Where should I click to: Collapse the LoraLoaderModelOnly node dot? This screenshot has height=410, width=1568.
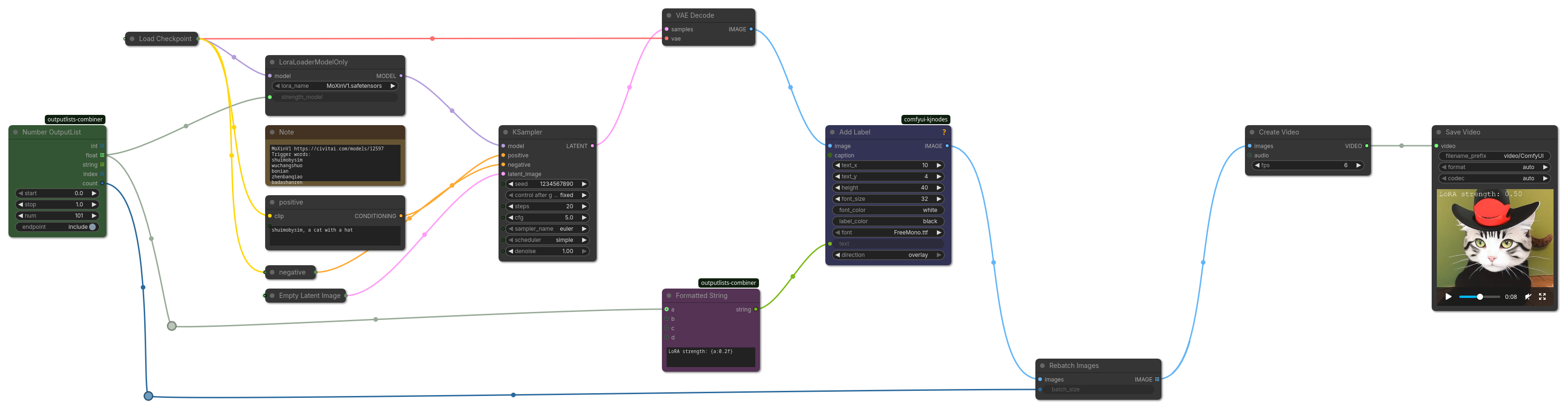click(272, 62)
